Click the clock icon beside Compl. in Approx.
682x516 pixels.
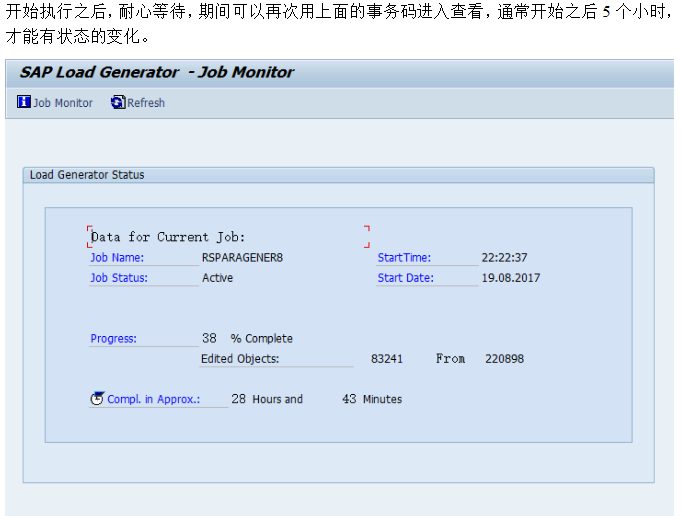(97, 398)
